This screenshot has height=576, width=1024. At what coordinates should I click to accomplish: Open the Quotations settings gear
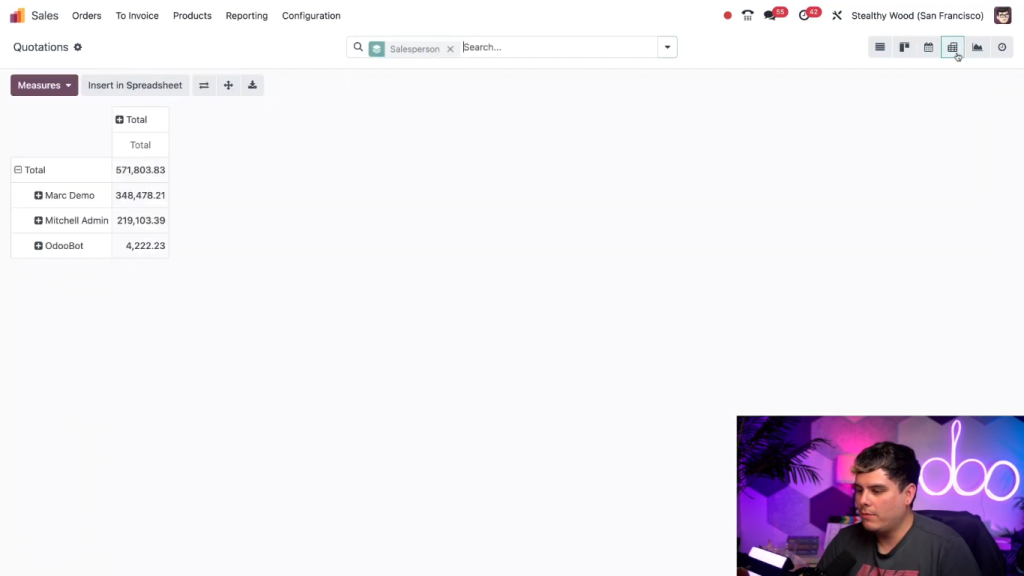click(78, 47)
